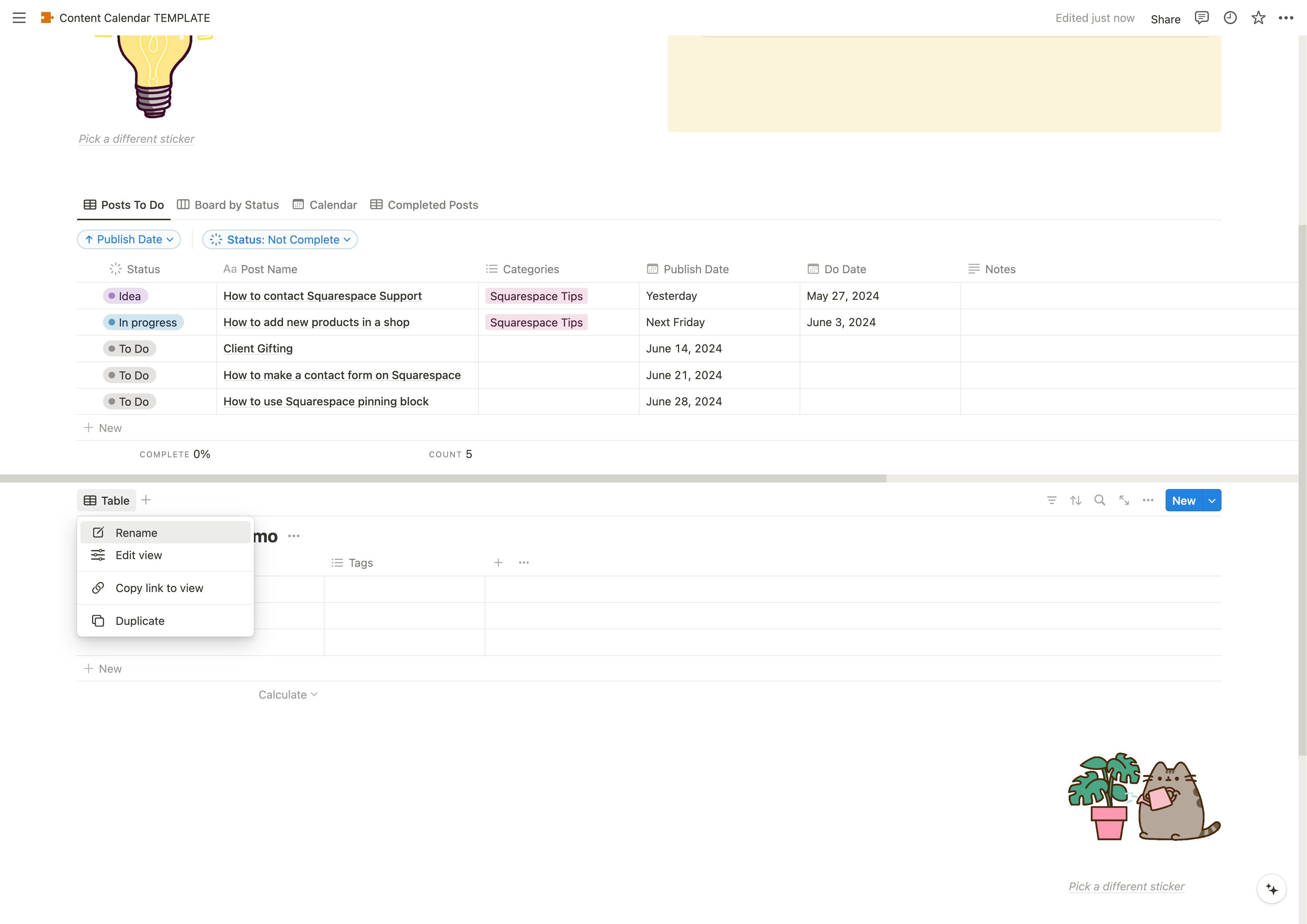Image resolution: width=1307 pixels, height=924 pixels.
Task: Open the sidebar hamburger menu
Action: [x=19, y=18]
